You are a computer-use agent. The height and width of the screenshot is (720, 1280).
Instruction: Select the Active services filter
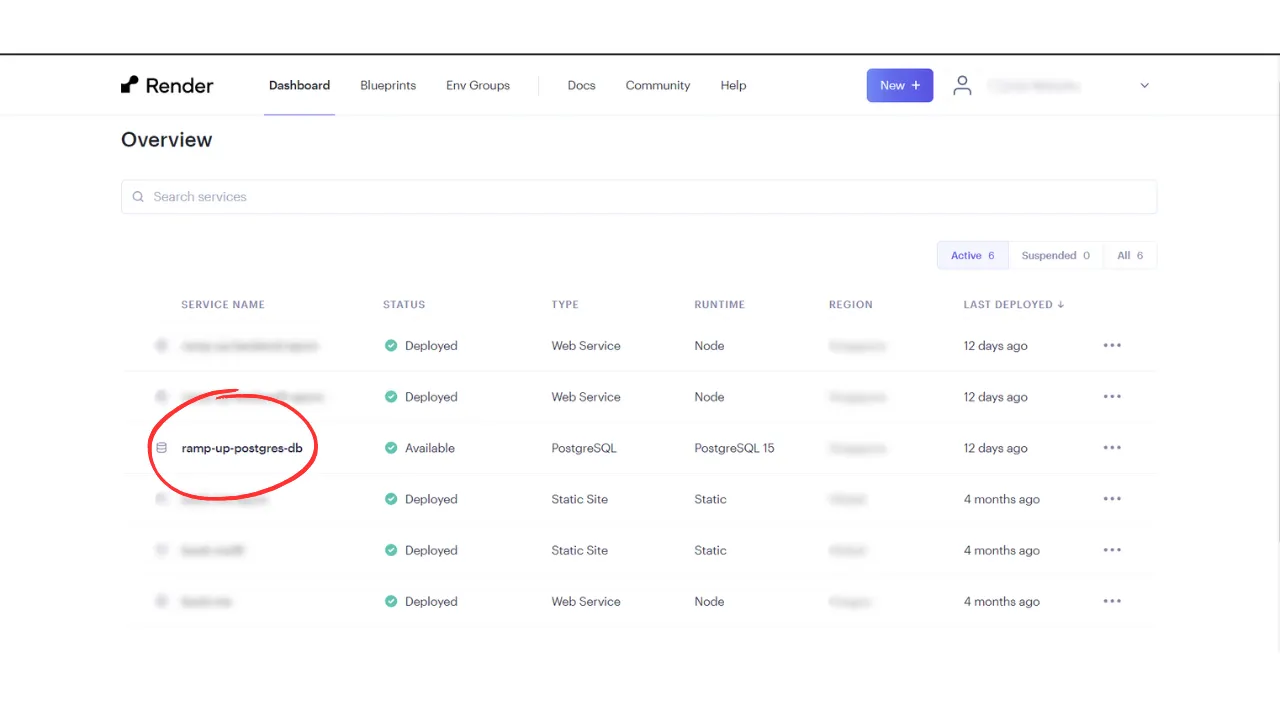[x=971, y=255]
